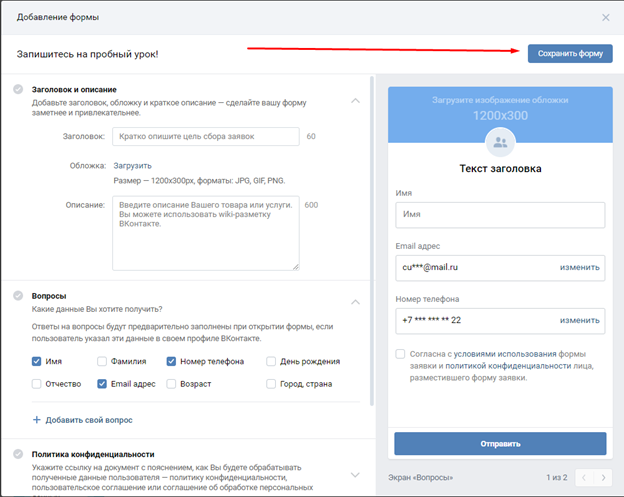Check the Город, страна checkbox
This screenshot has height=497, width=624.
(x=271, y=384)
